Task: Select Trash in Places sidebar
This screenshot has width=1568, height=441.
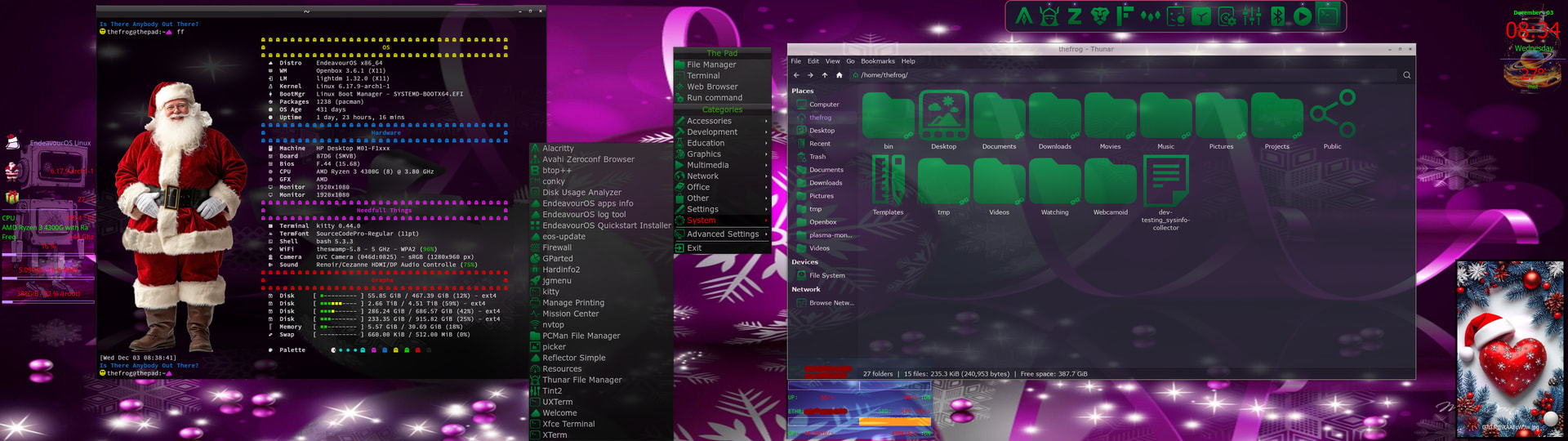Action: pos(817,157)
